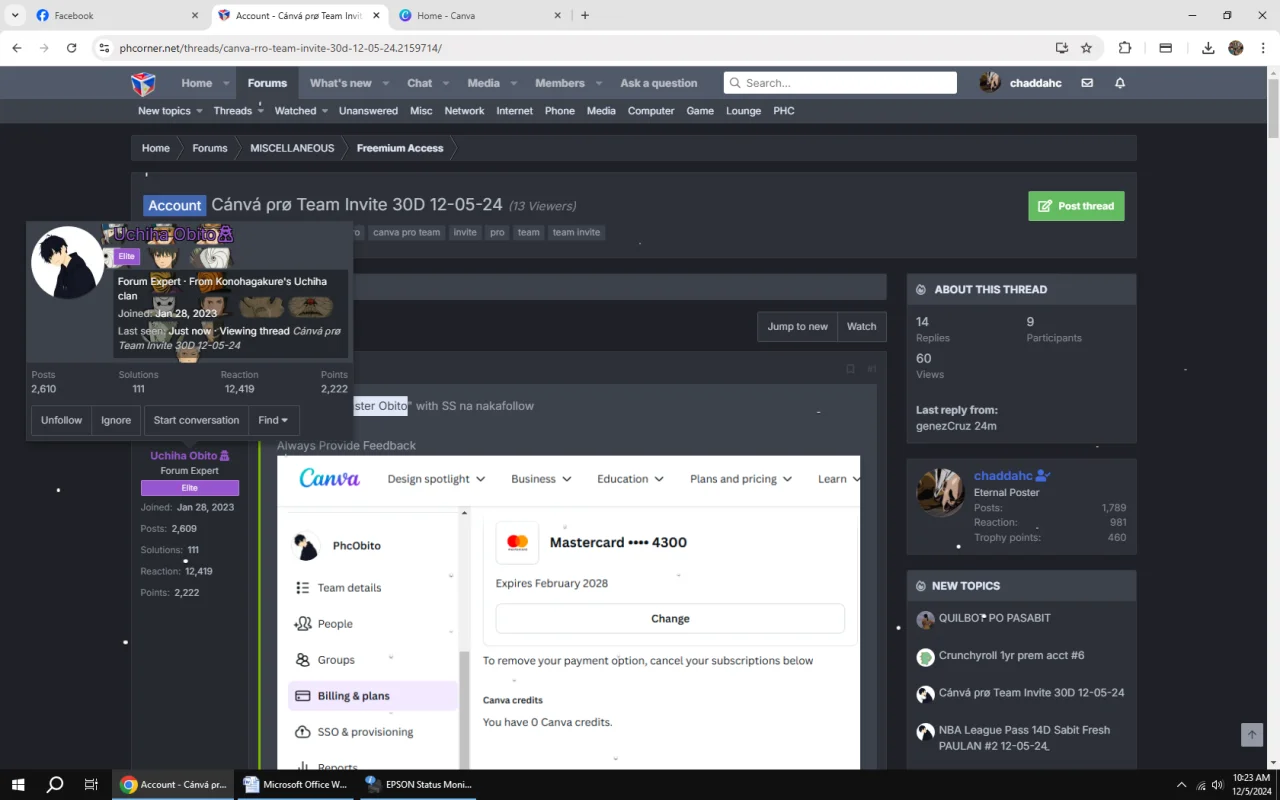Open the alerts bell icon
The image size is (1280, 800).
click(x=1120, y=83)
